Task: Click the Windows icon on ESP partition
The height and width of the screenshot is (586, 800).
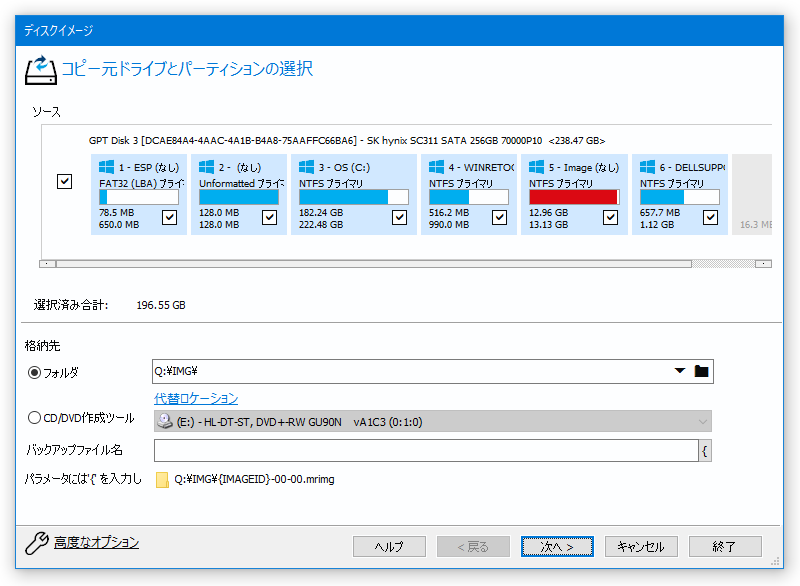Action: 107,167
